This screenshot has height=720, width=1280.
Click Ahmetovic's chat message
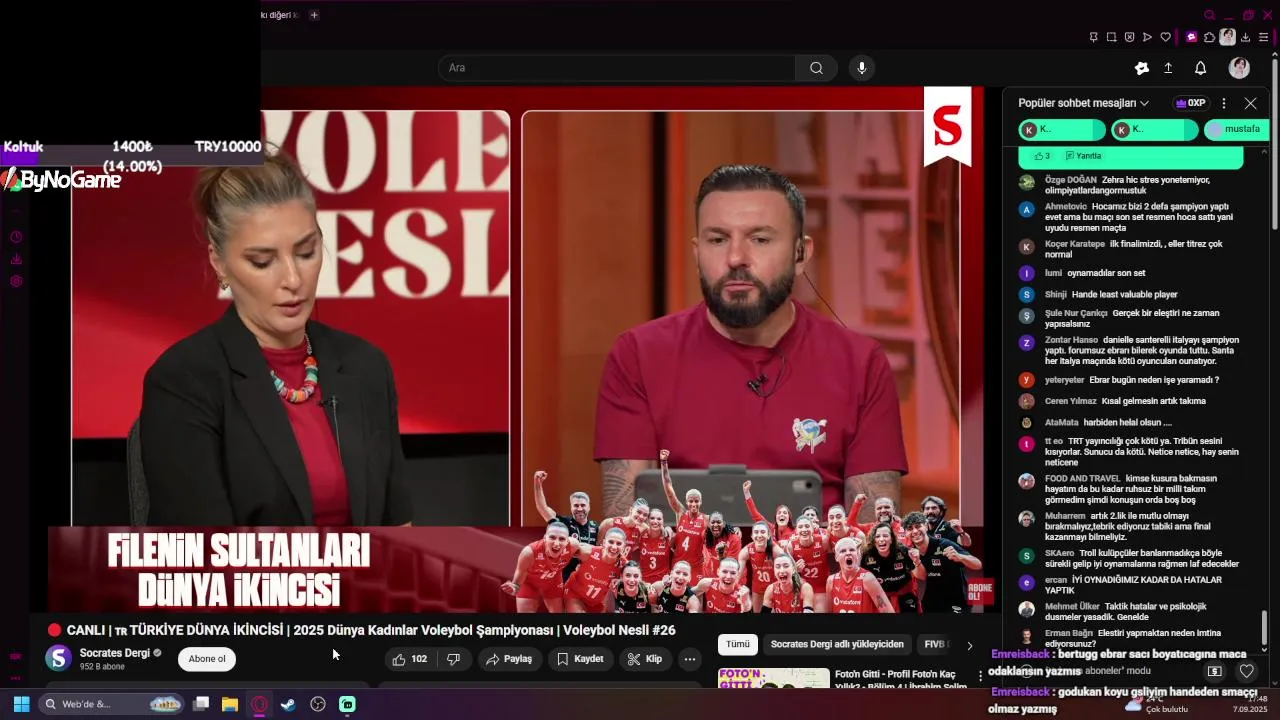coord(1131,217)
